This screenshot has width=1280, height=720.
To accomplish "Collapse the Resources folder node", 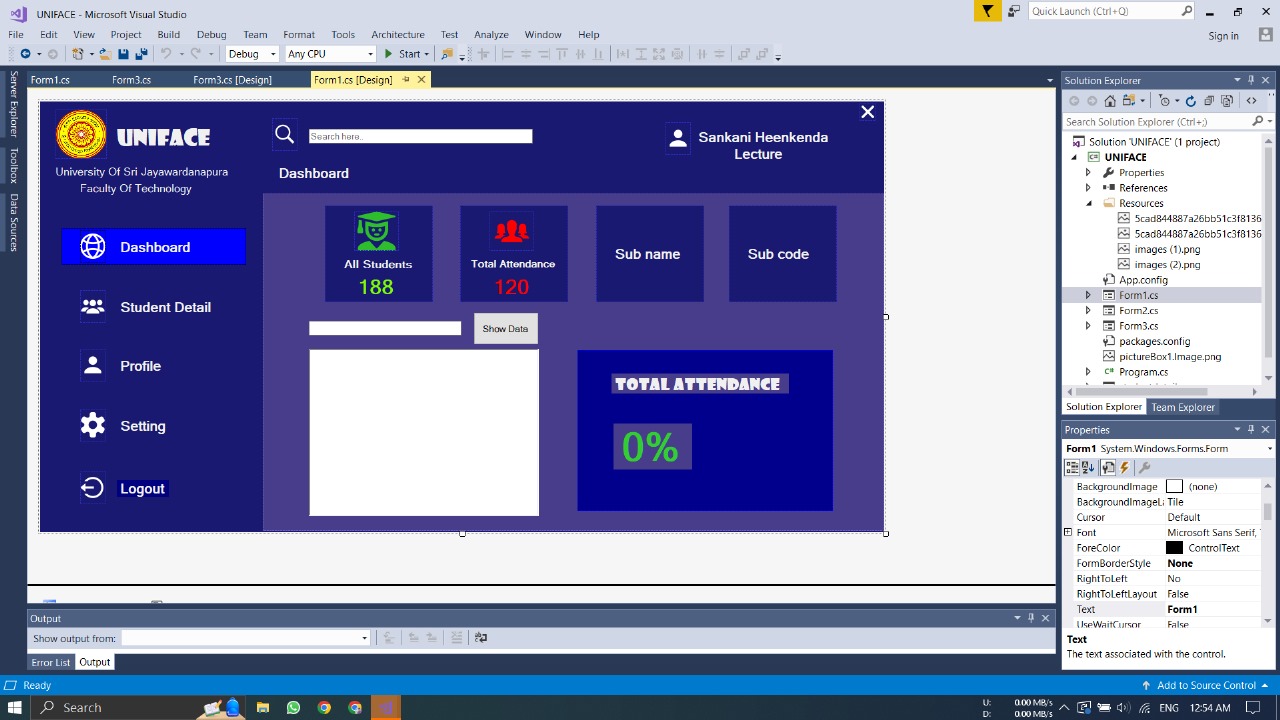I will [x=1088, y=203].
